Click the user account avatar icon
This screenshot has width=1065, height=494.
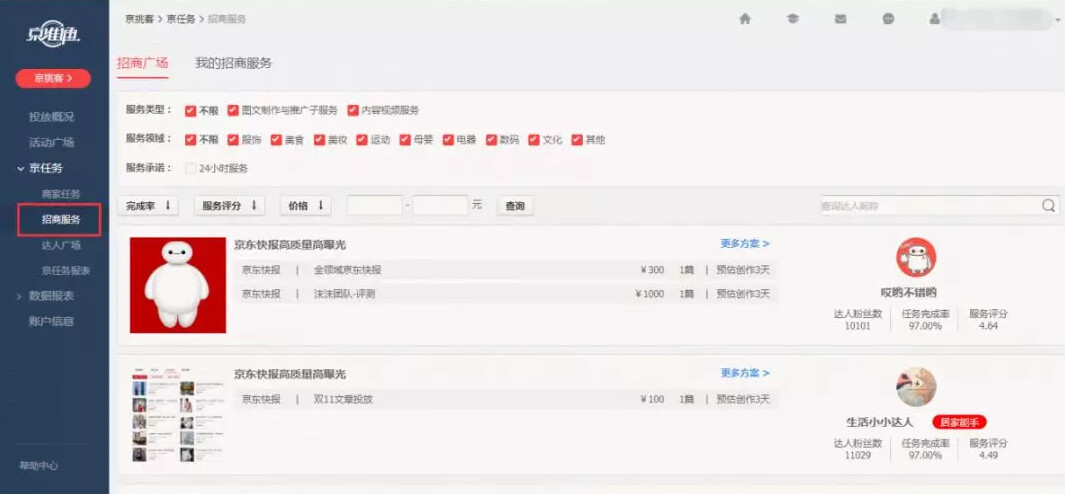tap(935, 19)
